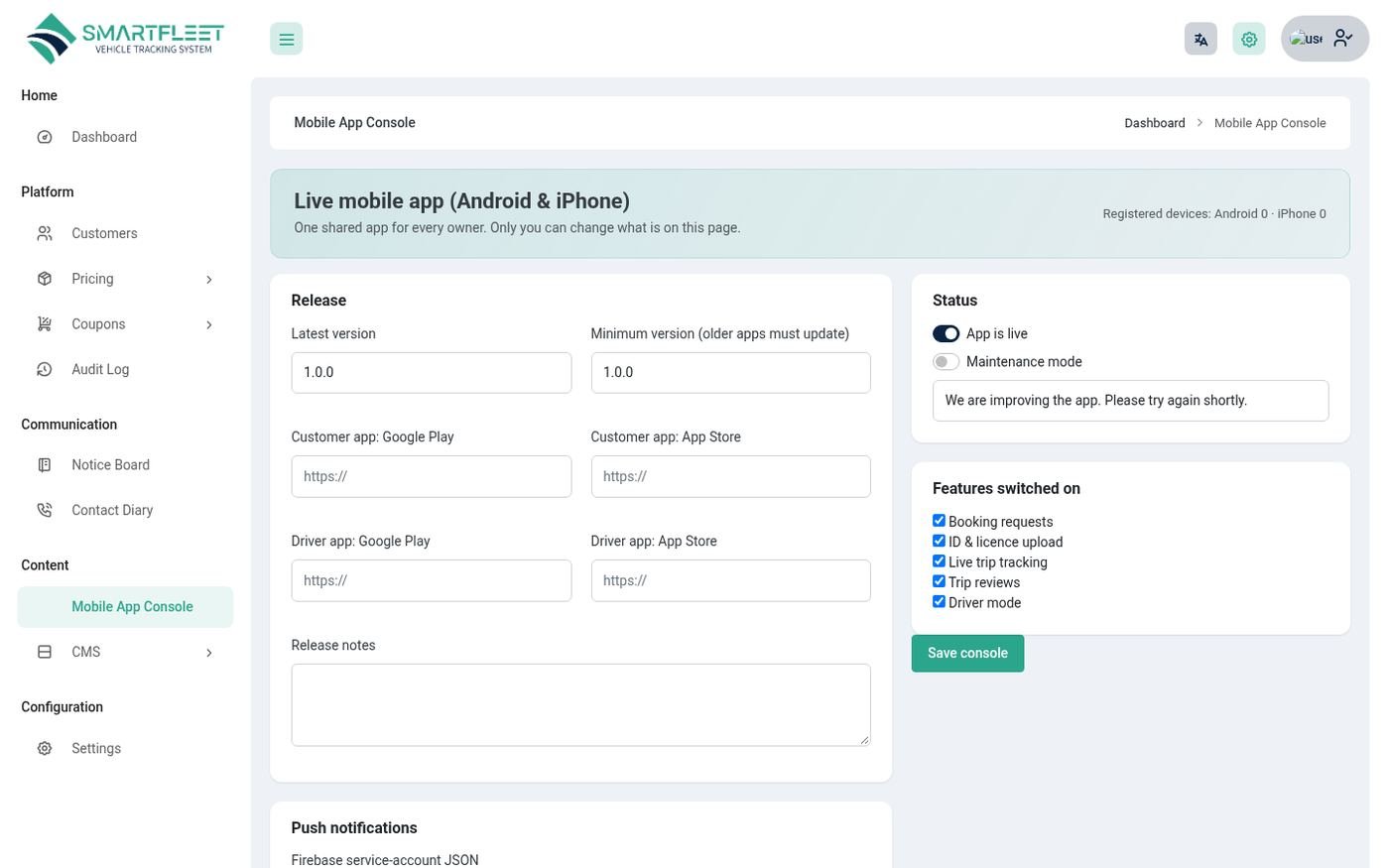This screenshot has height=868, width=1389.
Task: Uncheck Live trip tracking checkbox
Action: 939,561
